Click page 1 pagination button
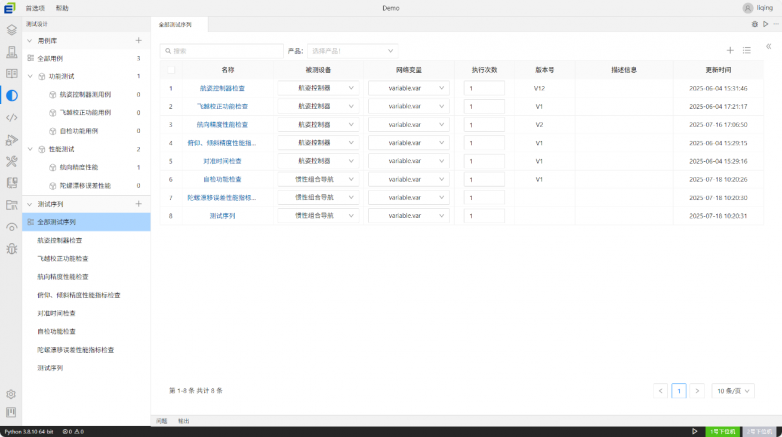The height and width of the screenshot is (437, 782). tap(679, 391)
